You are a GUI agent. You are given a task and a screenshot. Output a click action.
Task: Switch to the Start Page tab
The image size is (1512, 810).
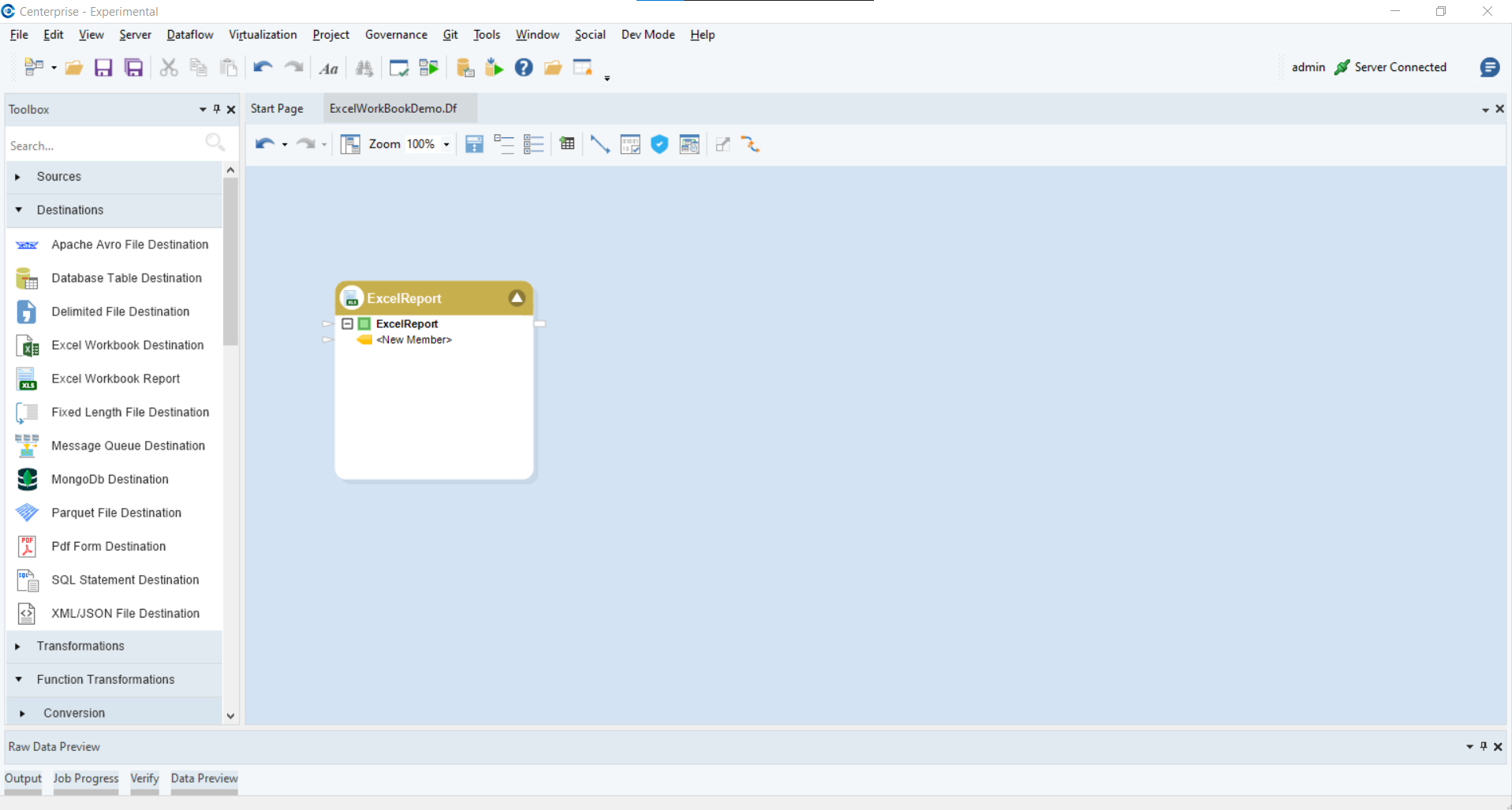tap(277, 109)
